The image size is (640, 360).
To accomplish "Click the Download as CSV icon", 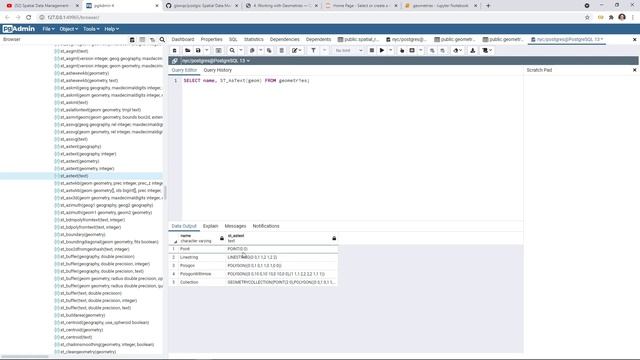I will [473, 51].
